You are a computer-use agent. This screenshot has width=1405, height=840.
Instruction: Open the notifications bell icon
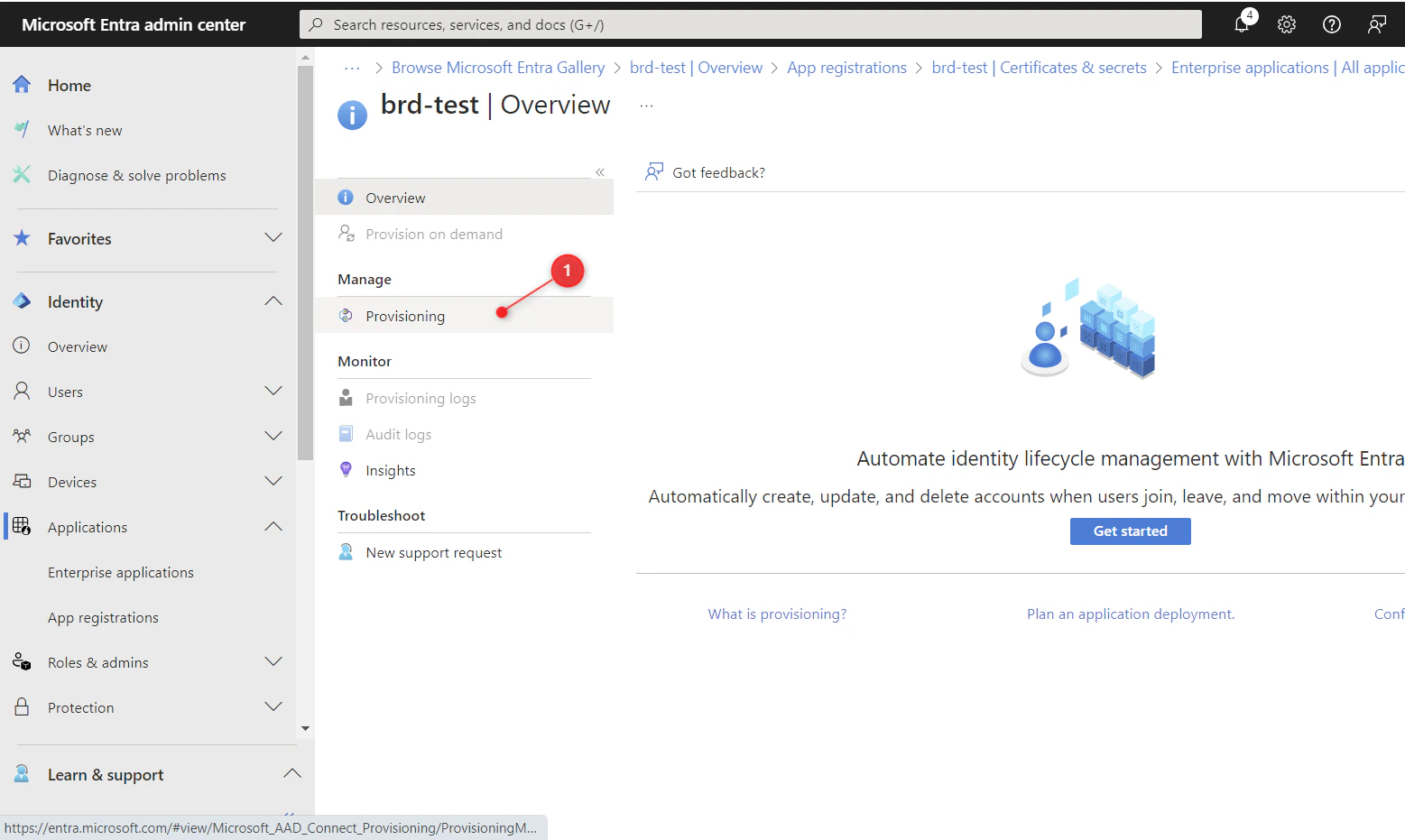(x=1243, y=24)
